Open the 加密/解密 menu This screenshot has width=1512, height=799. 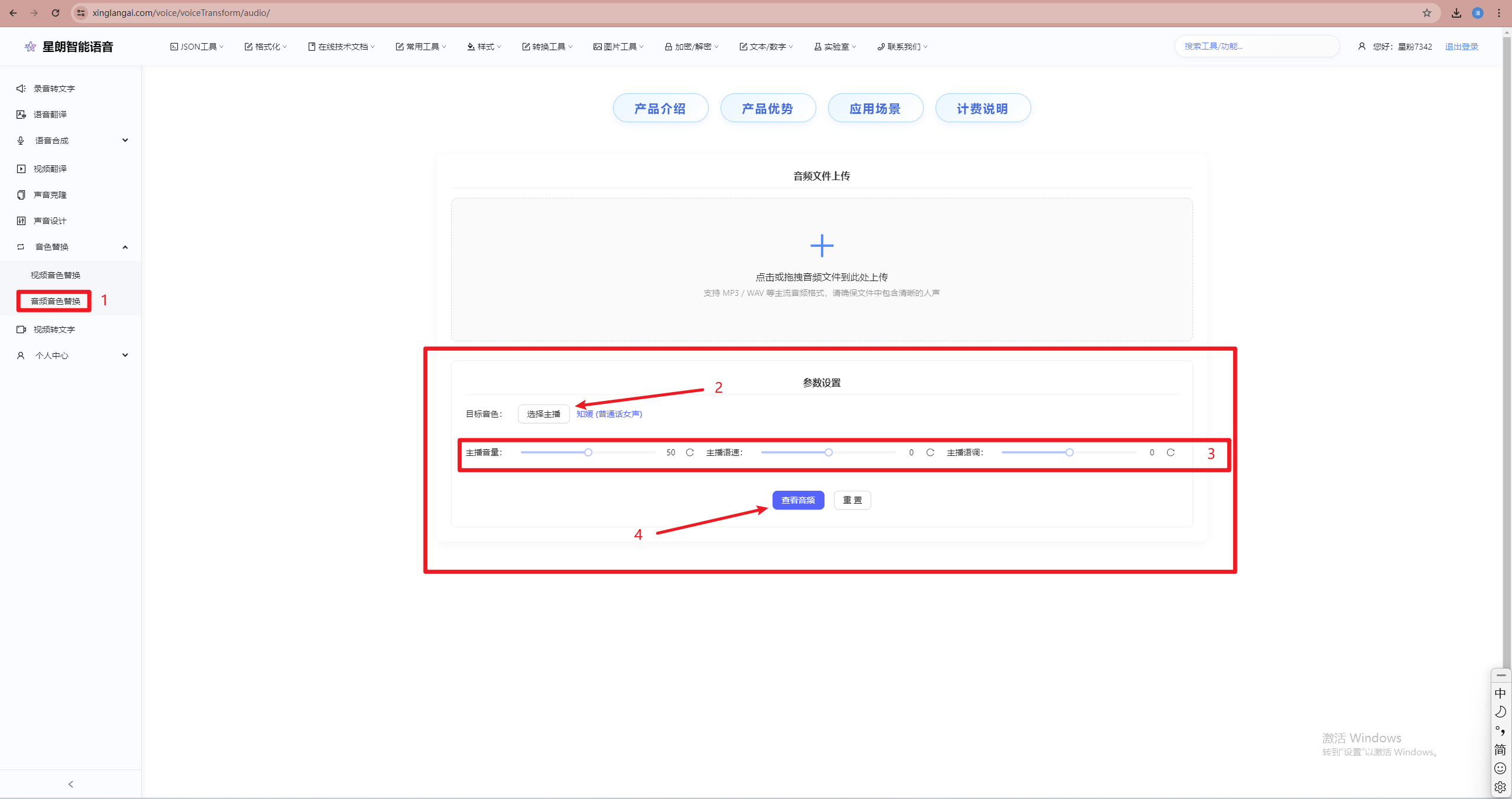[x=692, y=47]
